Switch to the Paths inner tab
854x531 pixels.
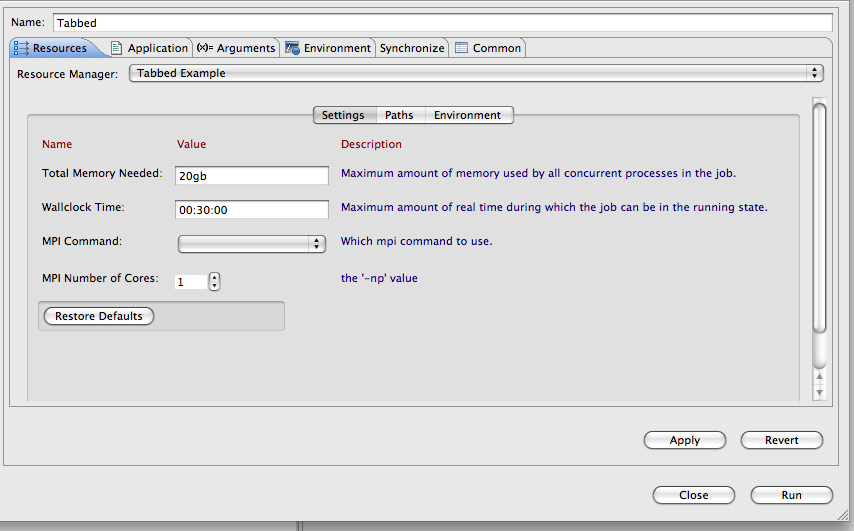click(399, 115)
